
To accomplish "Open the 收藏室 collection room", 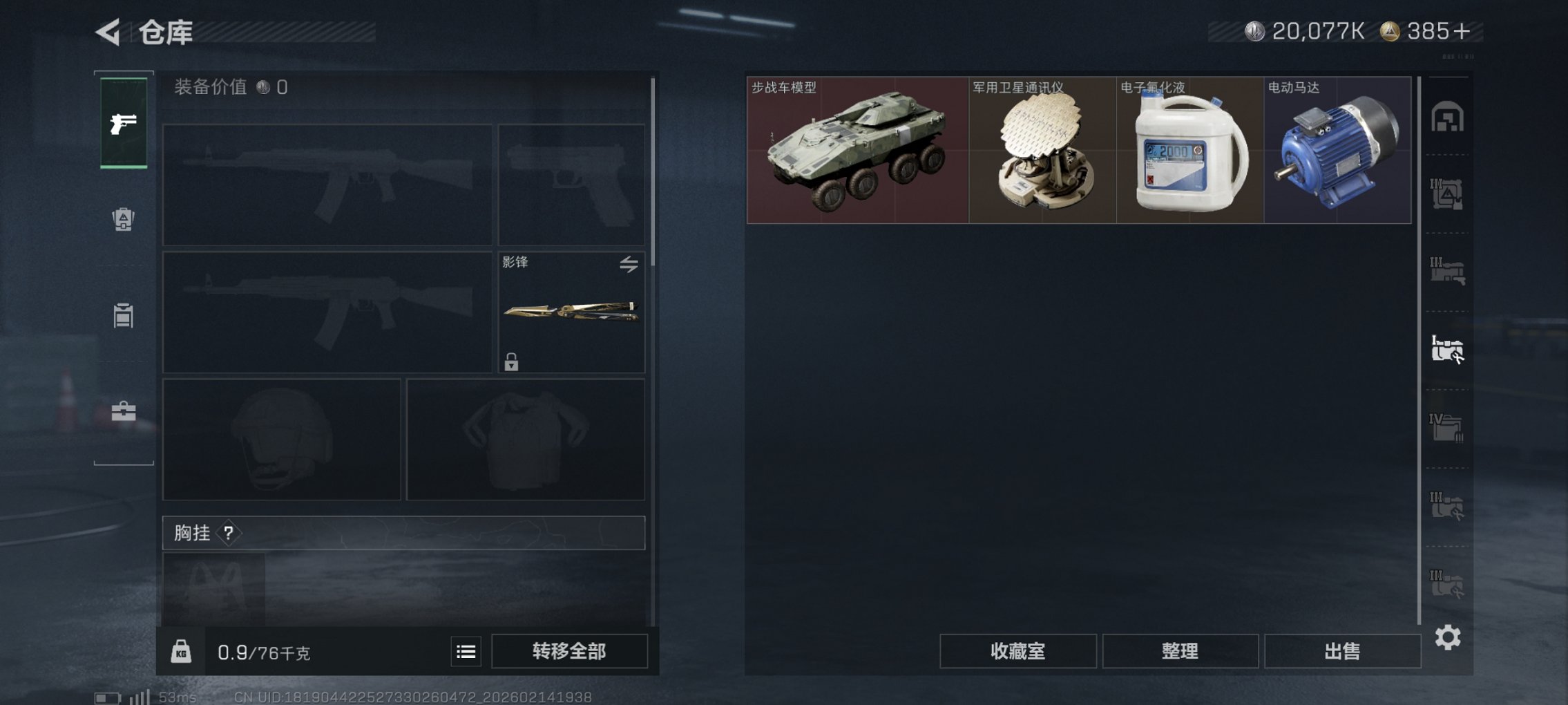I will click(1017, 651).
